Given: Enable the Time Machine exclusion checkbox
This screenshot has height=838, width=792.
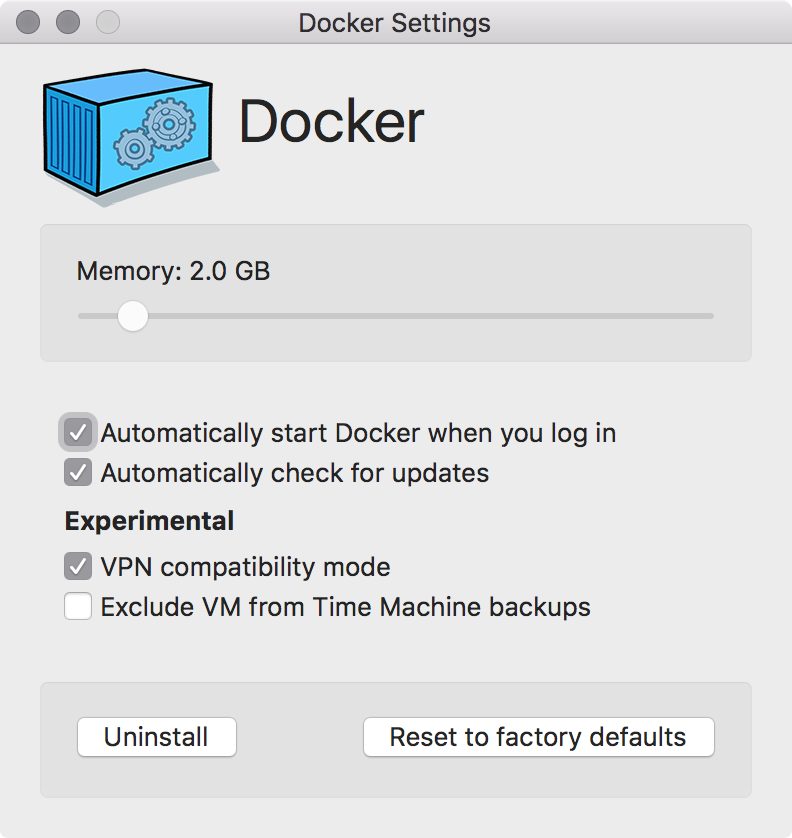Looking at the screenshot, I should pos(78,606).
